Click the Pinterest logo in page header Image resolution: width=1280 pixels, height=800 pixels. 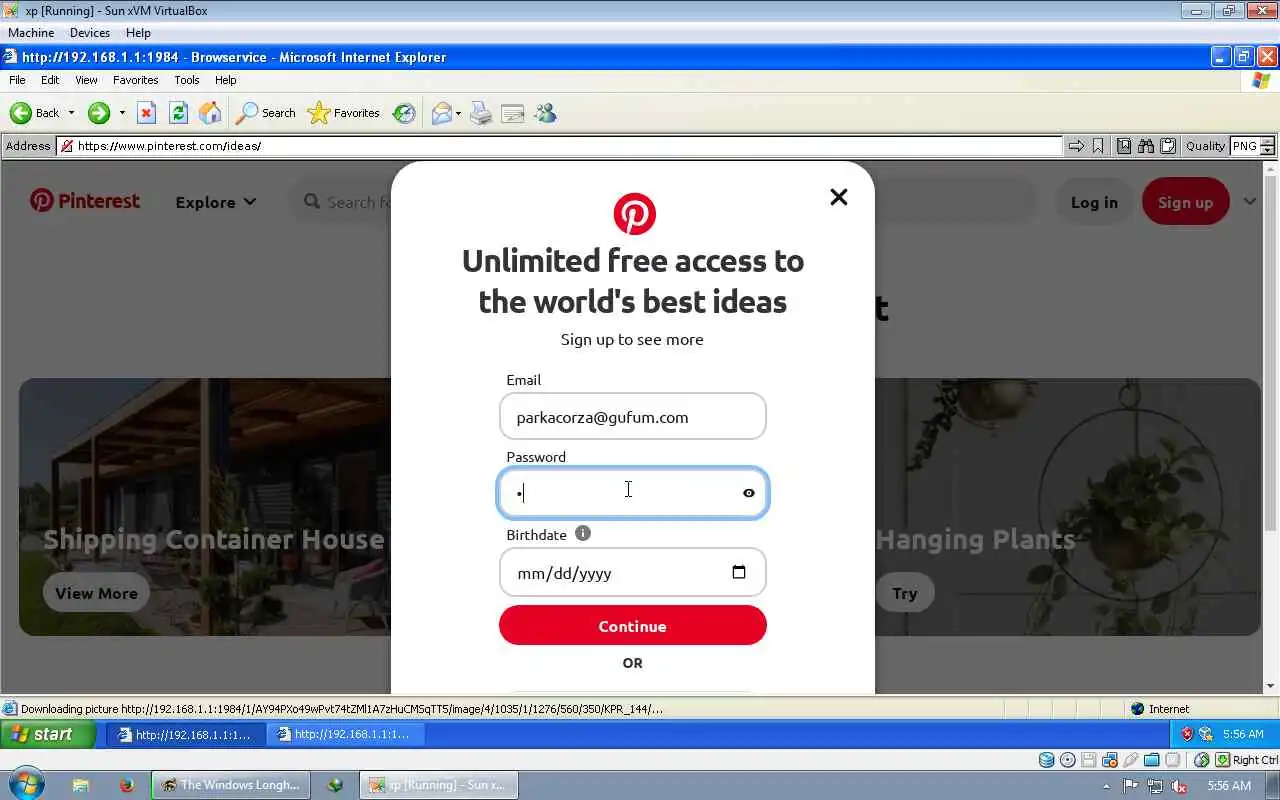click(x=85, y=201)
